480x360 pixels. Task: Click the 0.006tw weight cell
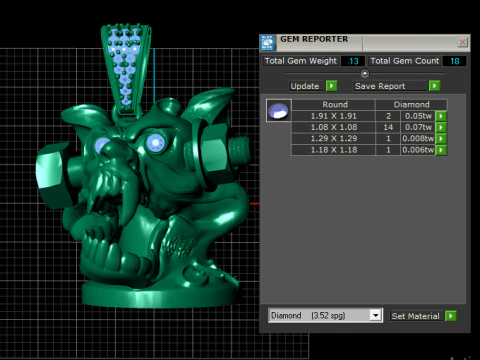[418, 150]
